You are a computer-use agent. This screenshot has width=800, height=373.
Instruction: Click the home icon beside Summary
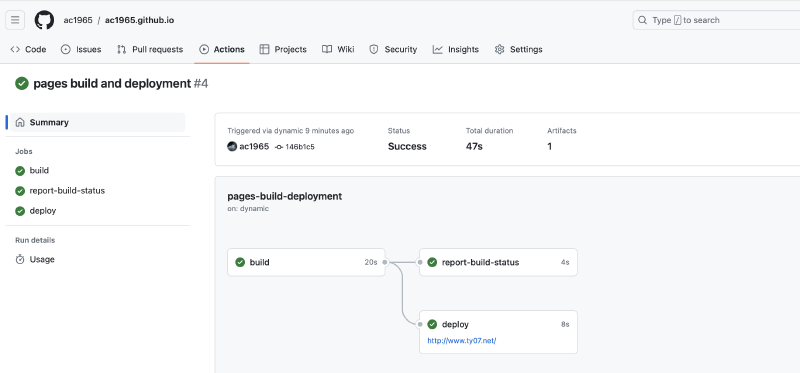point(20,122)
